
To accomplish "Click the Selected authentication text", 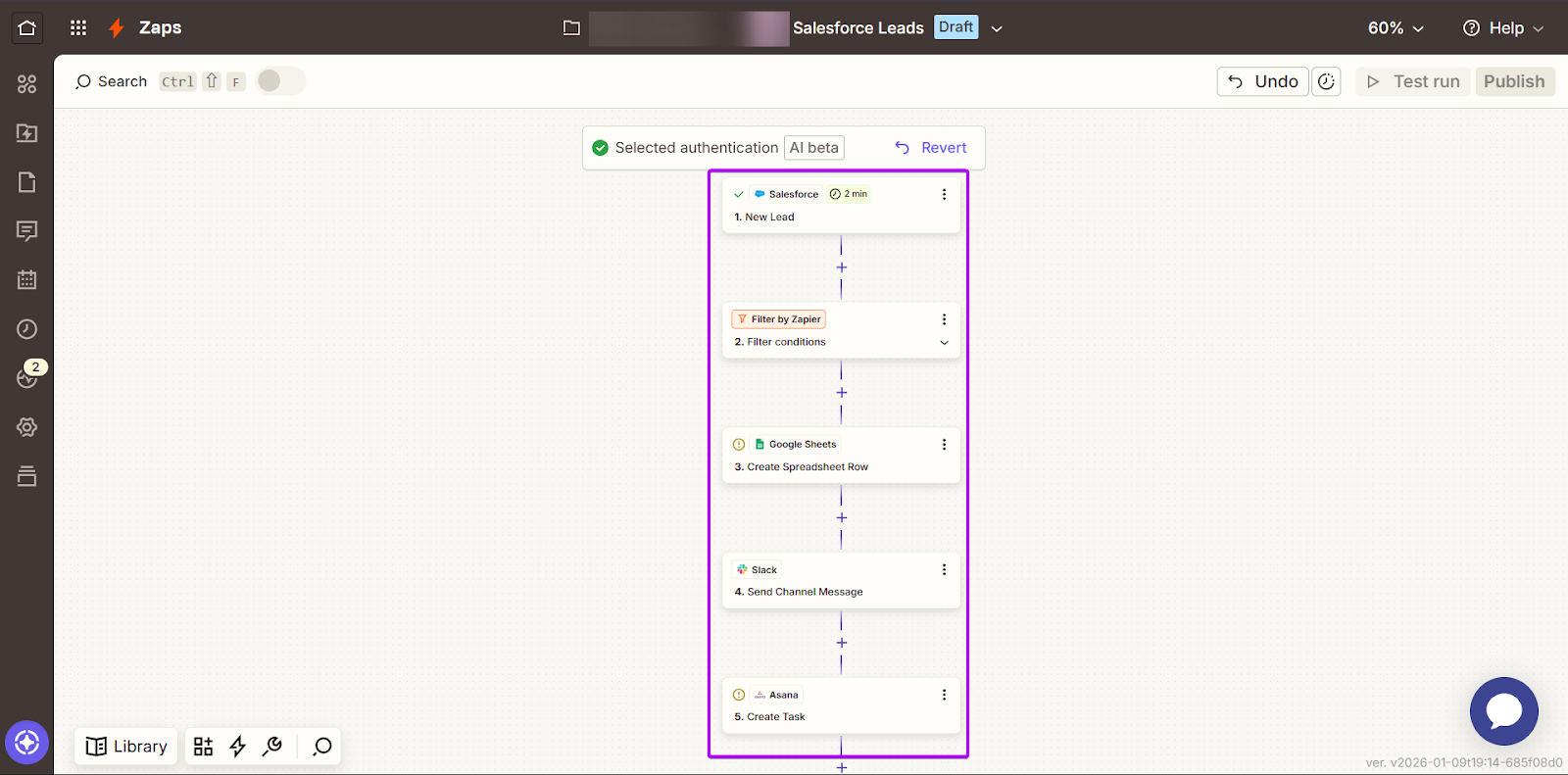I will click(x=697, y=148).
